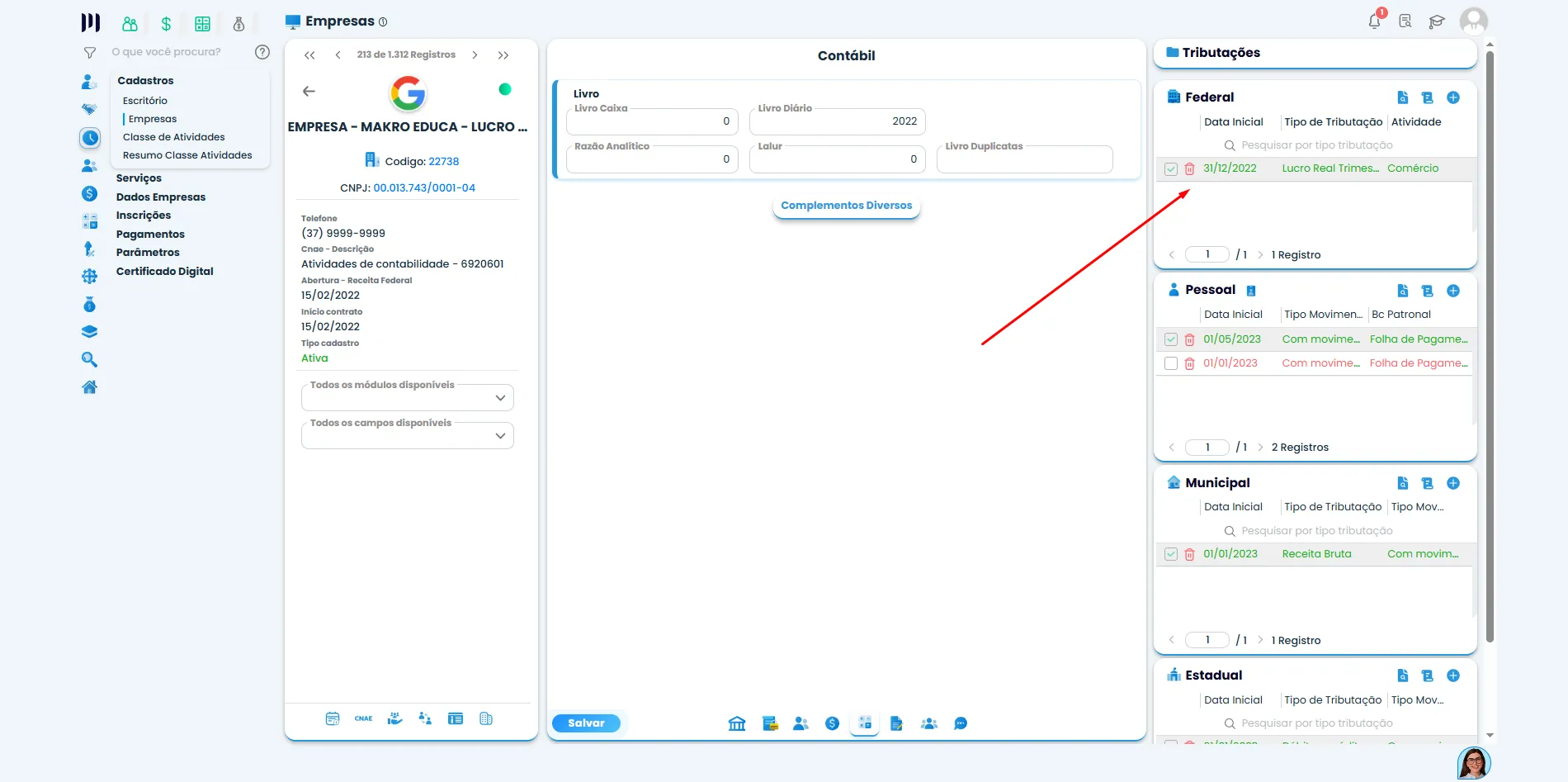Go to next company record arrow
The image size is (1568, 782).
pos(475,55)
